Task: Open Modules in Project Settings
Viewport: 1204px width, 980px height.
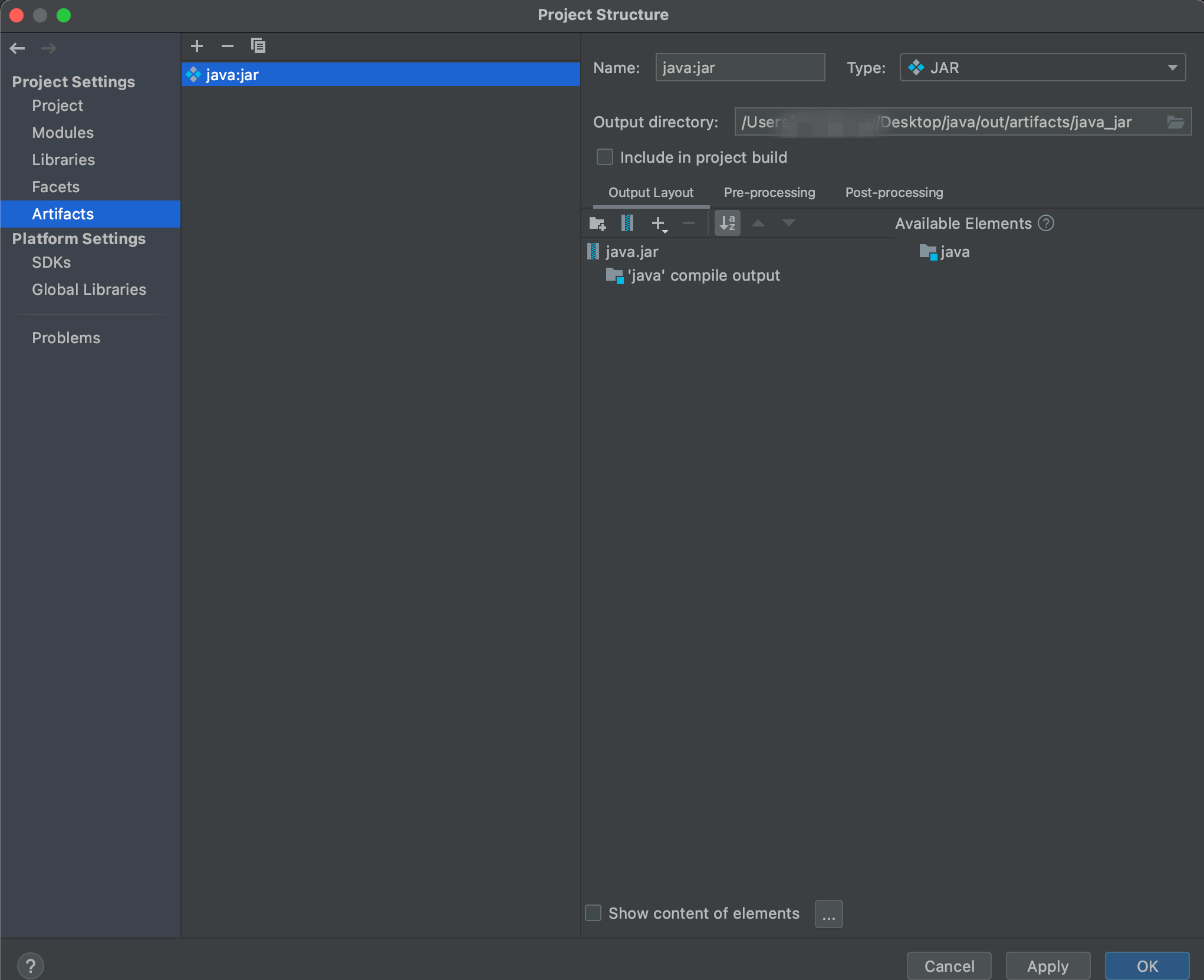Action: click(x=63, y=133)
